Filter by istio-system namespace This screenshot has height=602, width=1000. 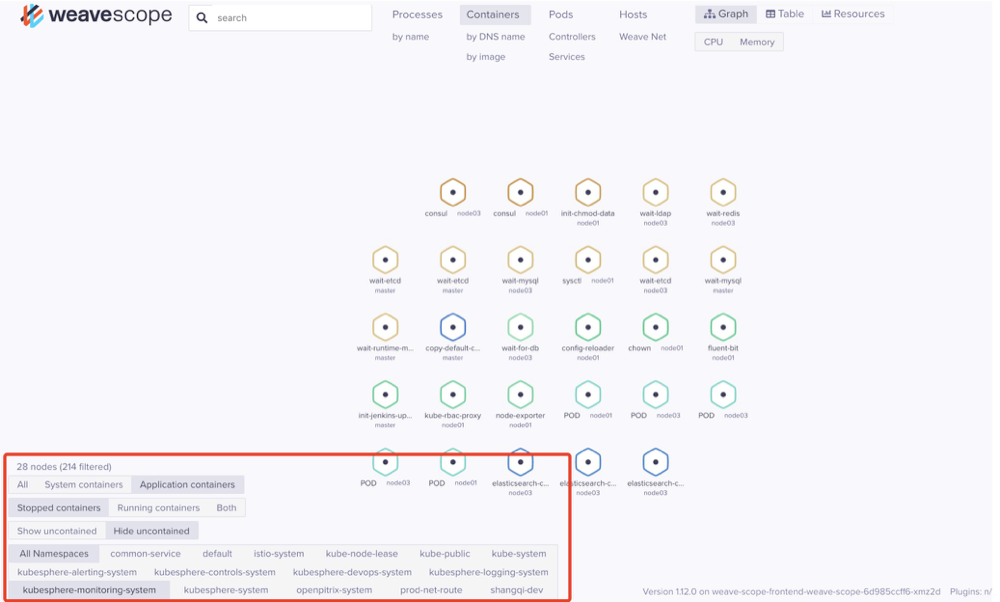[x=279, y=554]
